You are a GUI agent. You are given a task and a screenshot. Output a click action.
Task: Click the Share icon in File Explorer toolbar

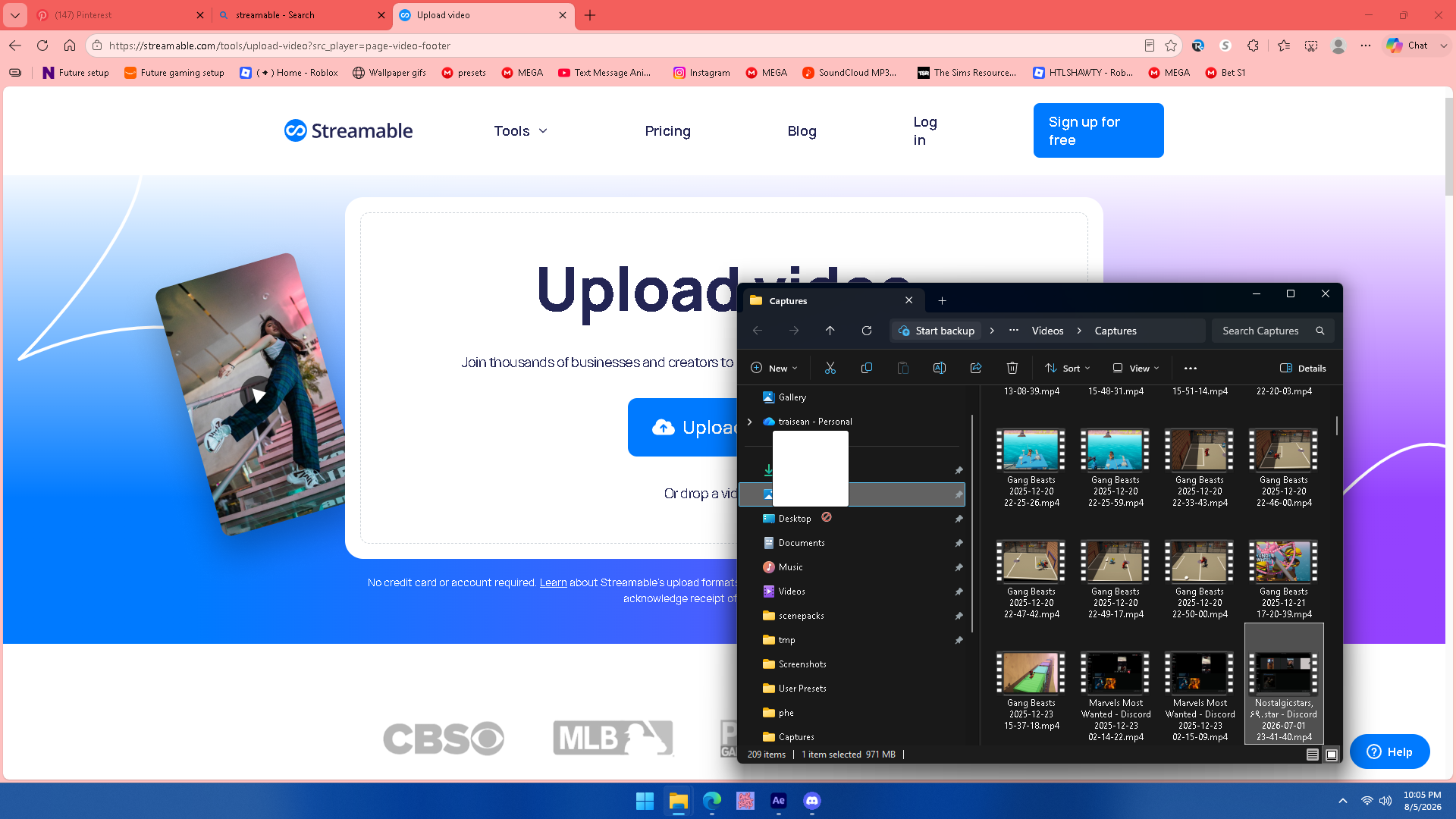pyautogui.click(x=976, y=369)
